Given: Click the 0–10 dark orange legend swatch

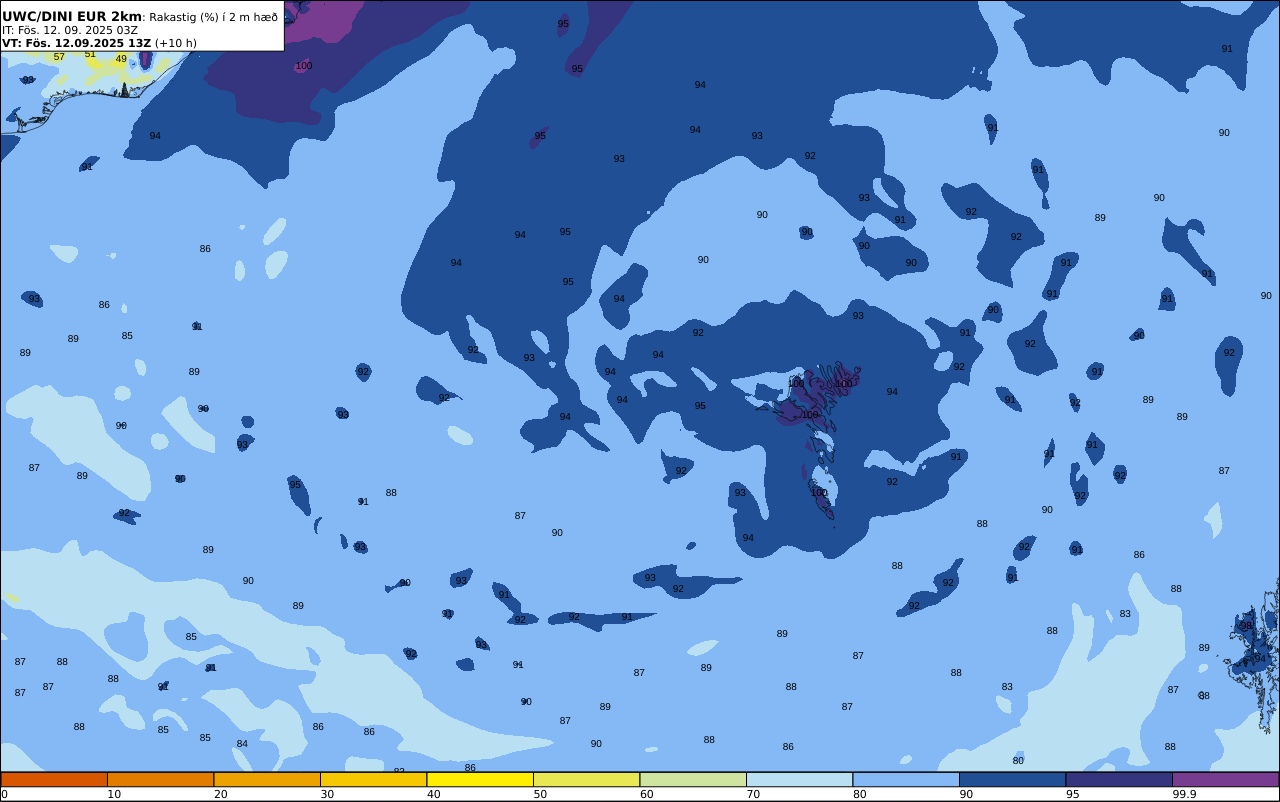Looking at the screenshot, I should (54, 779).
